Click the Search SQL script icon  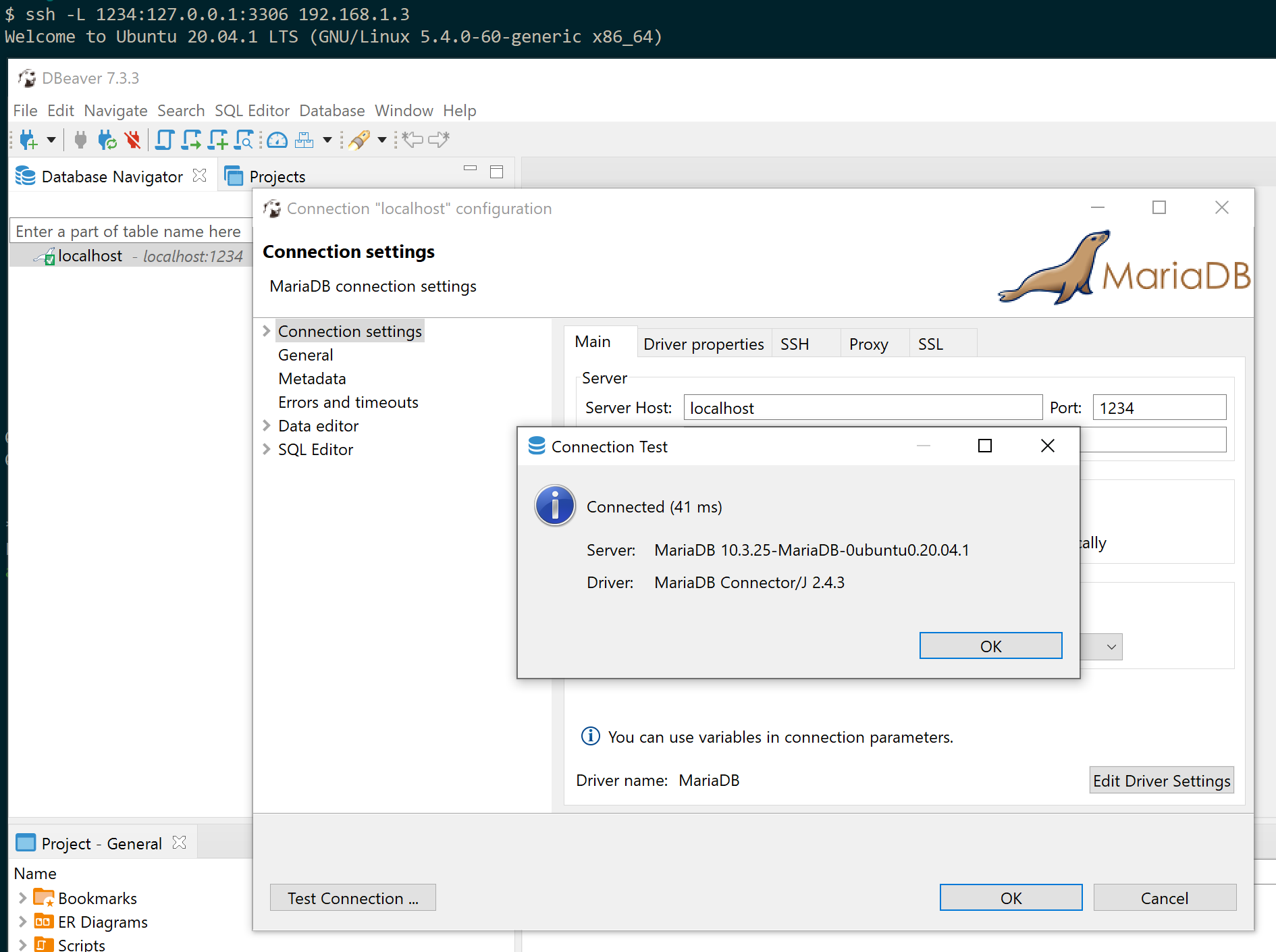point(244,140)
